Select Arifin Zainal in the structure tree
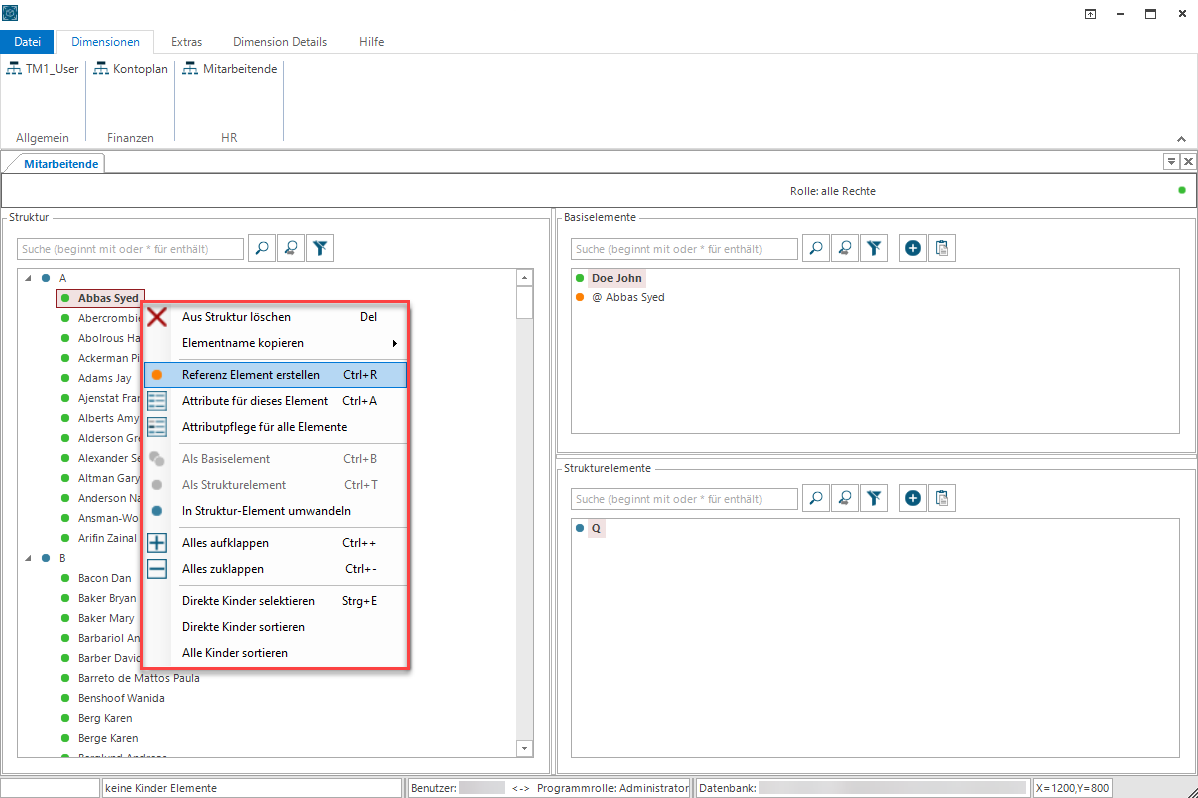The image size is (1198, 798). tap(107, 538)
